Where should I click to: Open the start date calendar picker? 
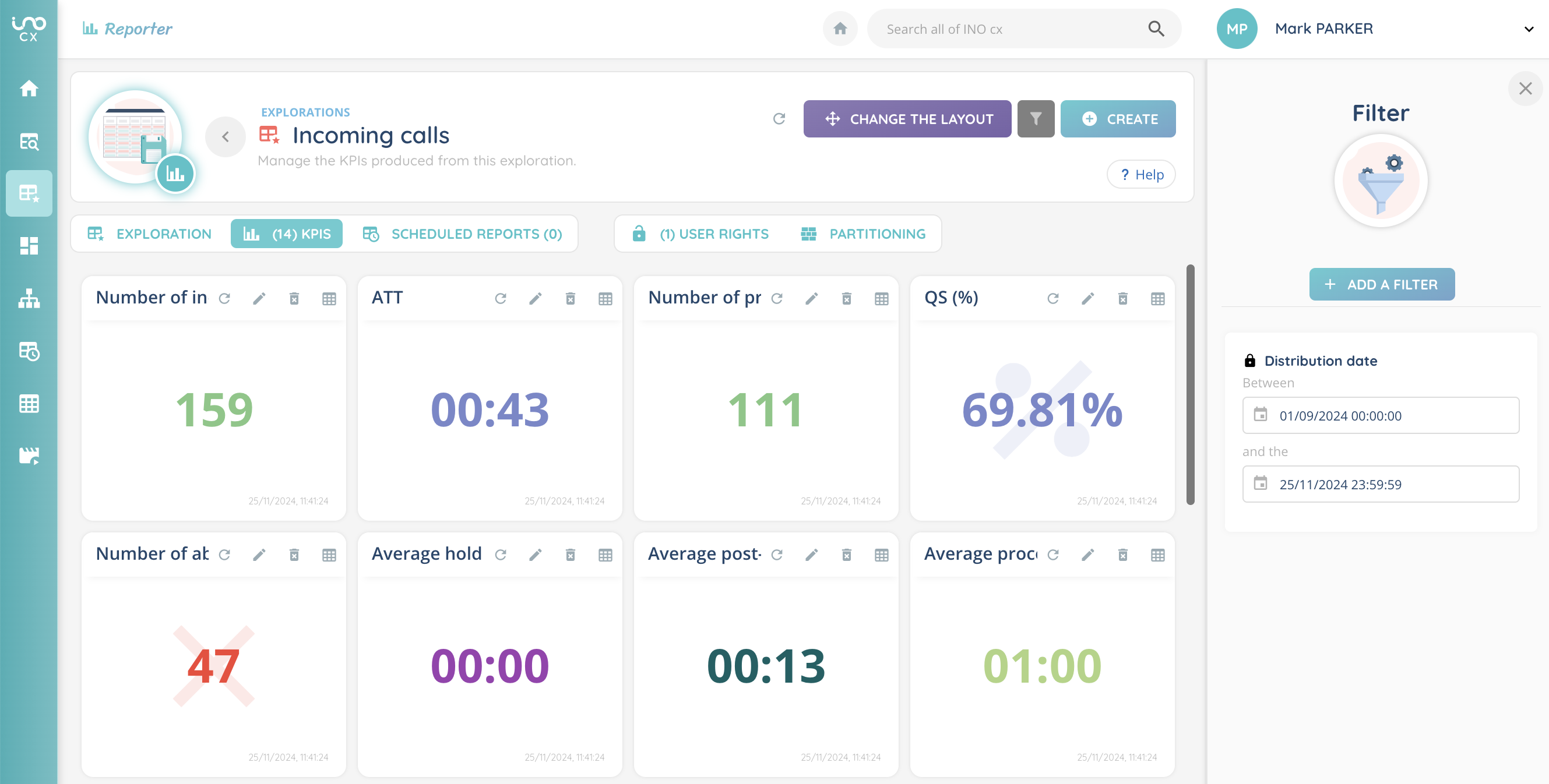[x=1261, y=415]
